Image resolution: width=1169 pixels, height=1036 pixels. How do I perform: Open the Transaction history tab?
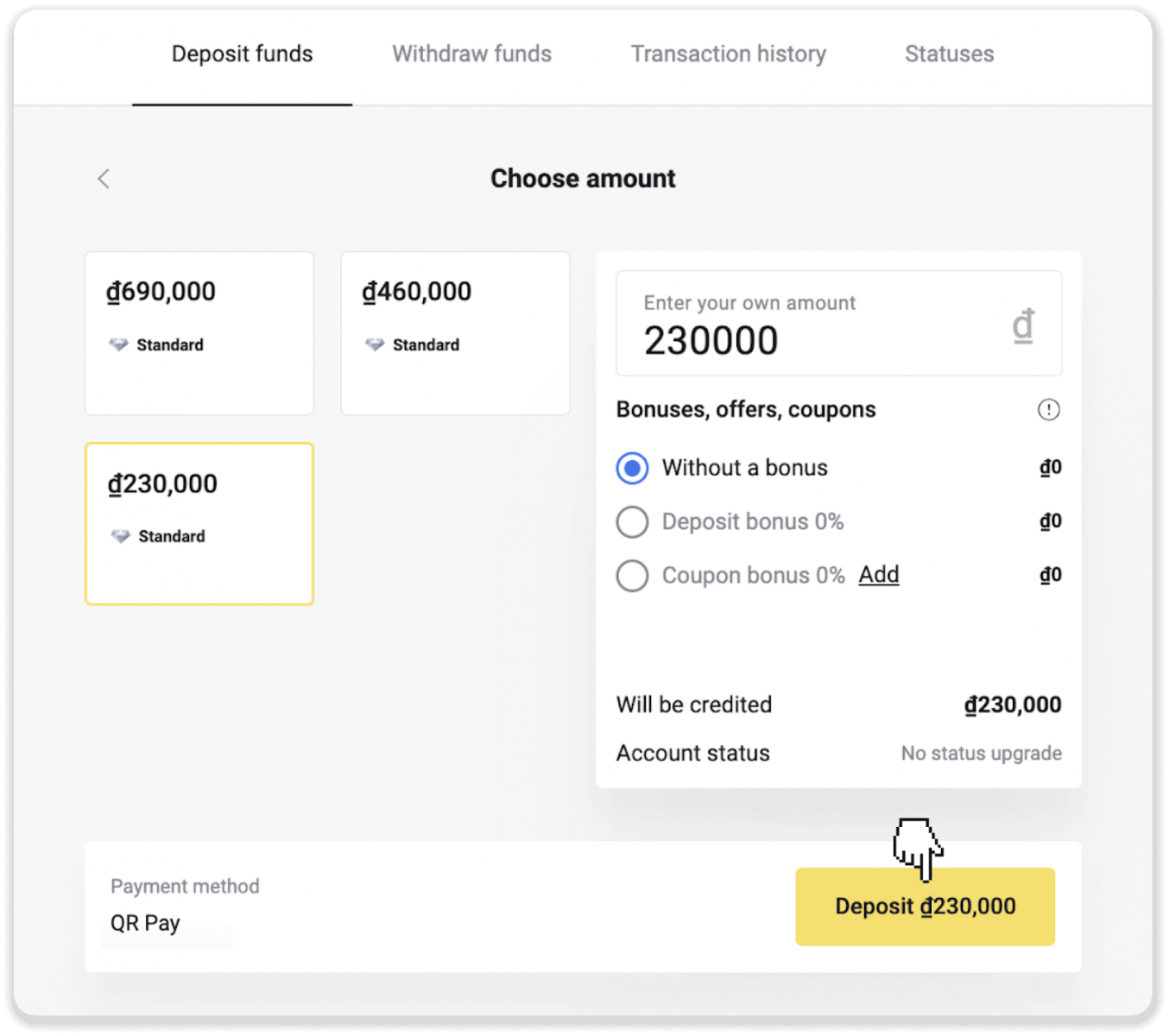[x=728, y=54]
